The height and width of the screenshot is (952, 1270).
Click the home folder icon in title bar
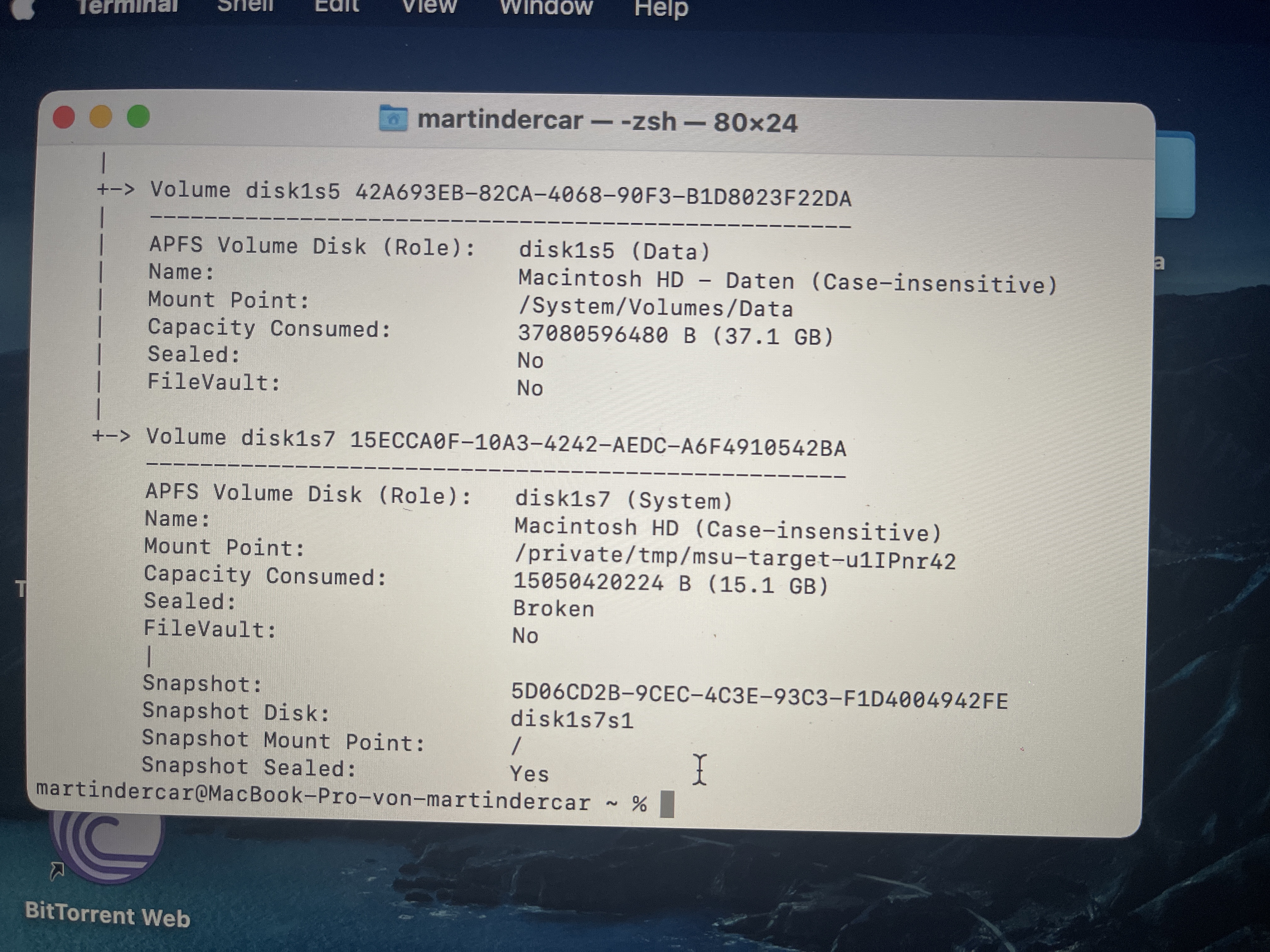393,118
